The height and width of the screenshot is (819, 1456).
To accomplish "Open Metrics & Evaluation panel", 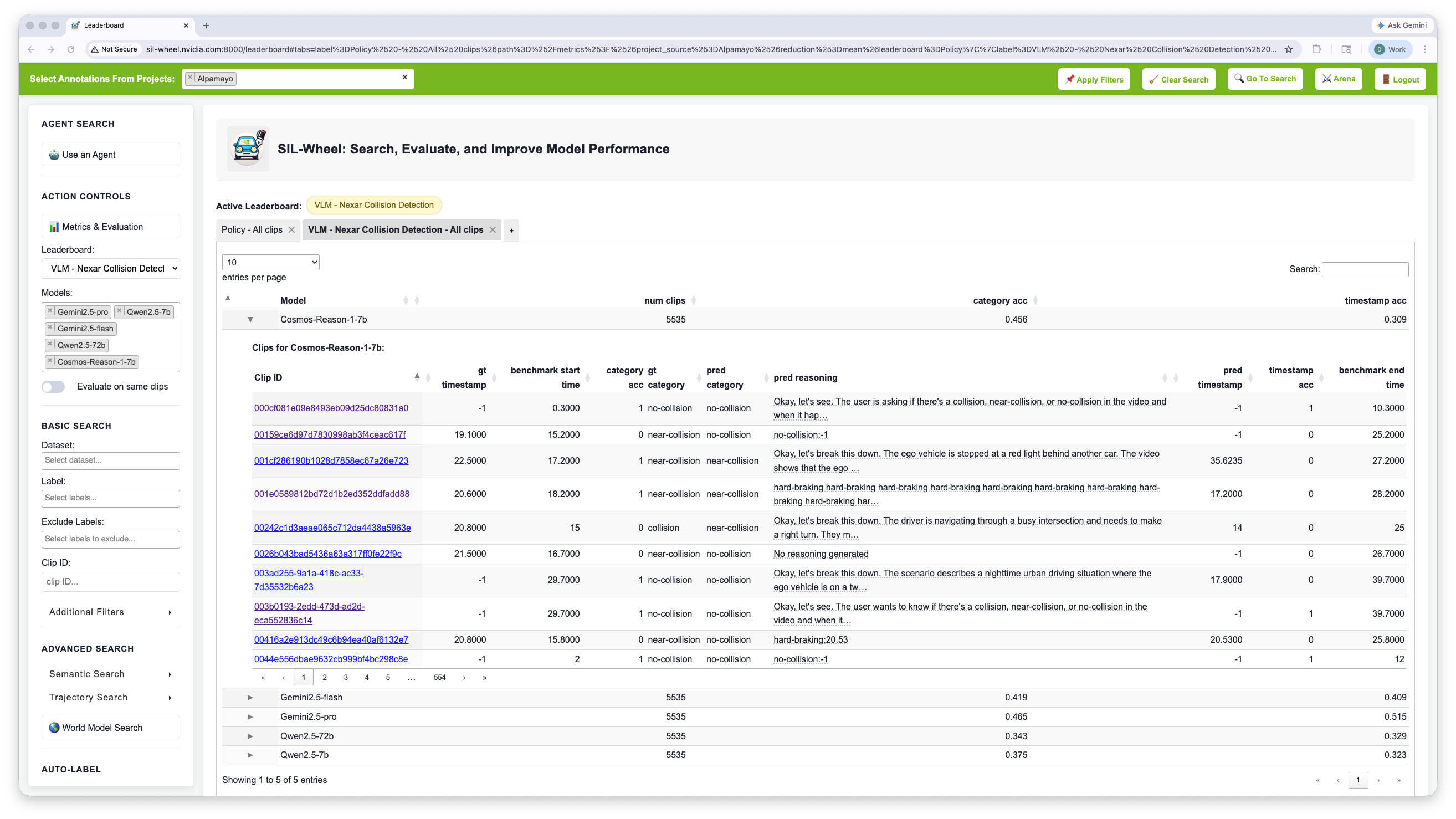I will pyautogui.click(x=111, y=227).
